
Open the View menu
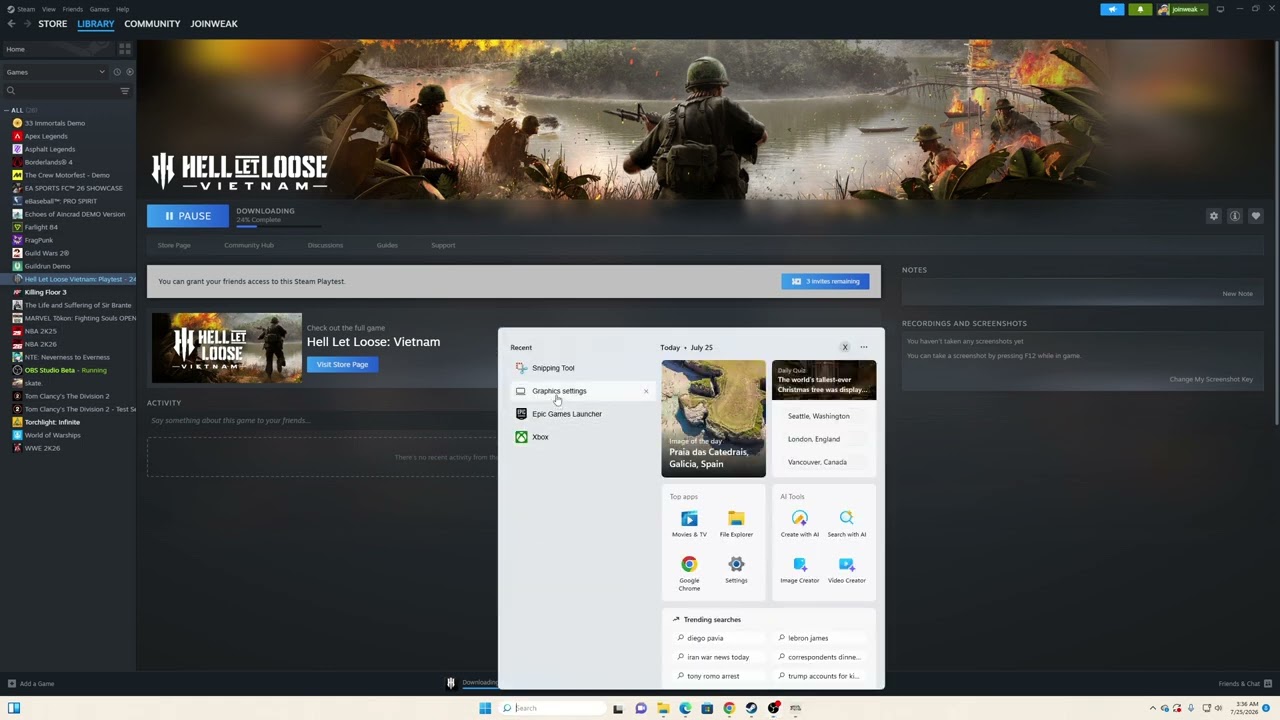[x=48, y=9]
